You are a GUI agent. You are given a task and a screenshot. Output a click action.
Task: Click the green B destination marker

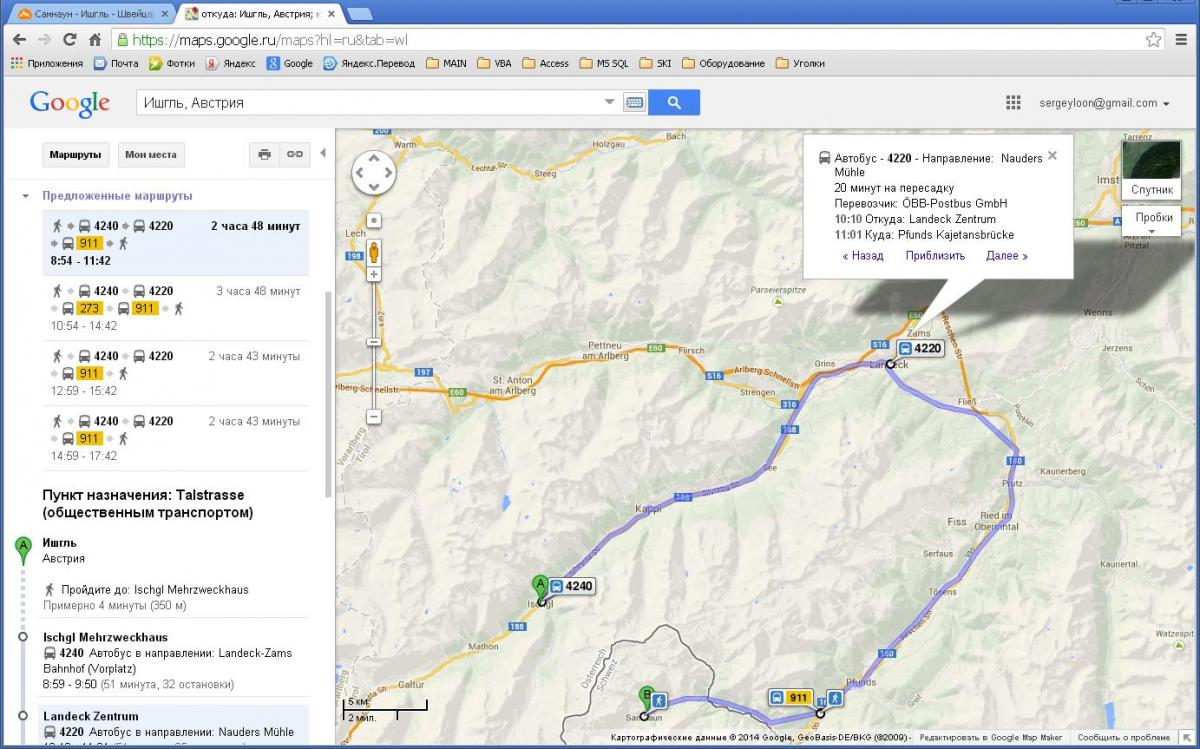[x=646, y=698]
